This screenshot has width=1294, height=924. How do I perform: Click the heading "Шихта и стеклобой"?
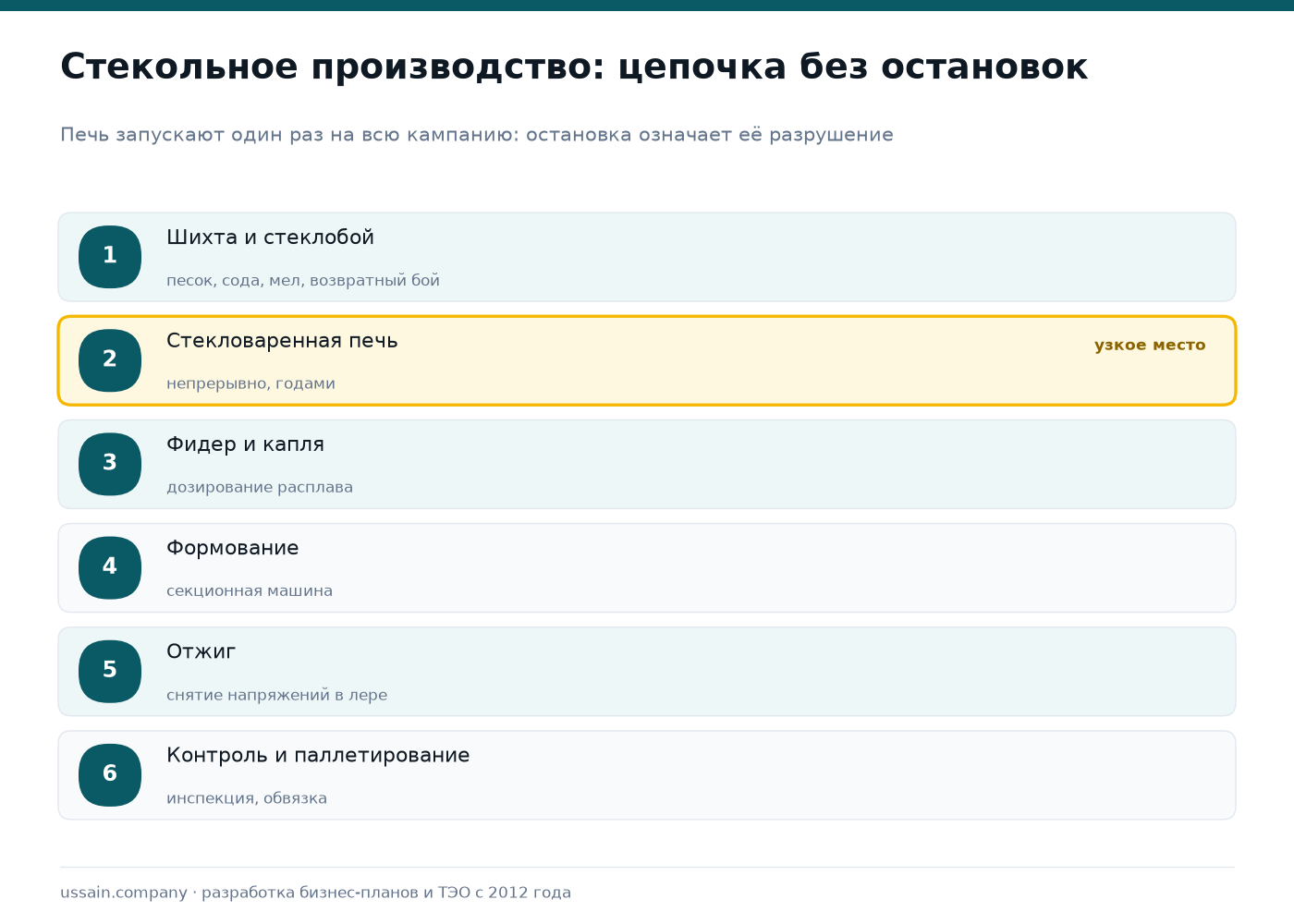pyautogui.click(x=270, y=237)
